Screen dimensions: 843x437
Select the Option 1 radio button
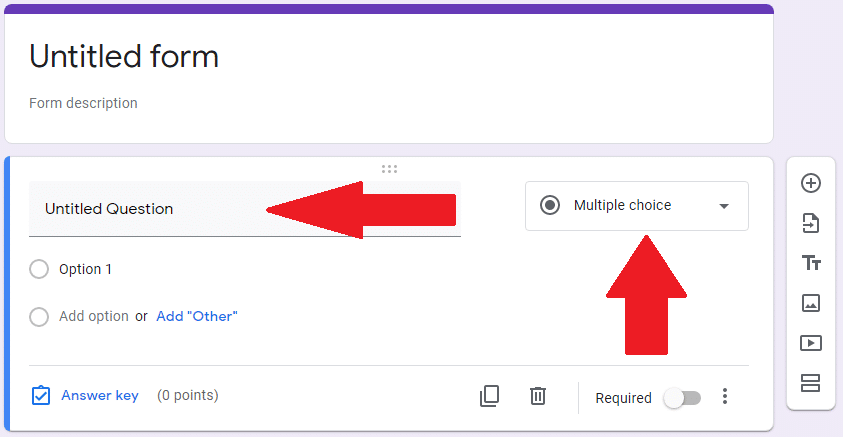[x=39, y=269]
